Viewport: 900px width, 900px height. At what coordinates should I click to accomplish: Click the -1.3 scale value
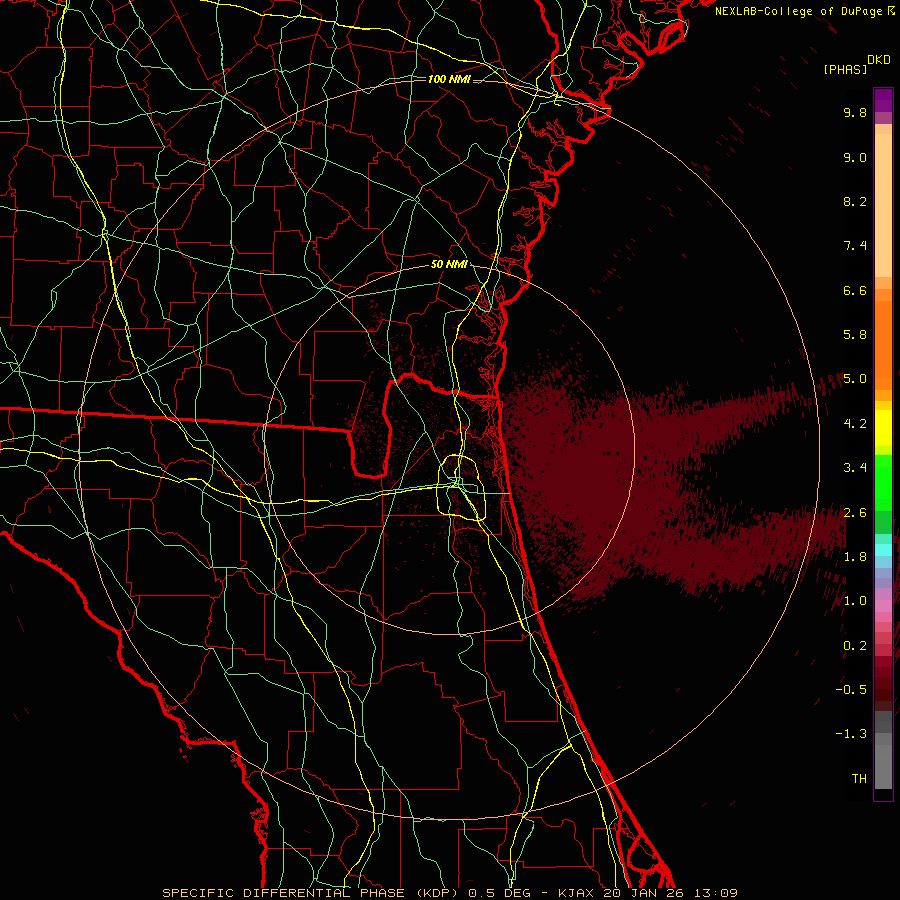tap(851, 734)
